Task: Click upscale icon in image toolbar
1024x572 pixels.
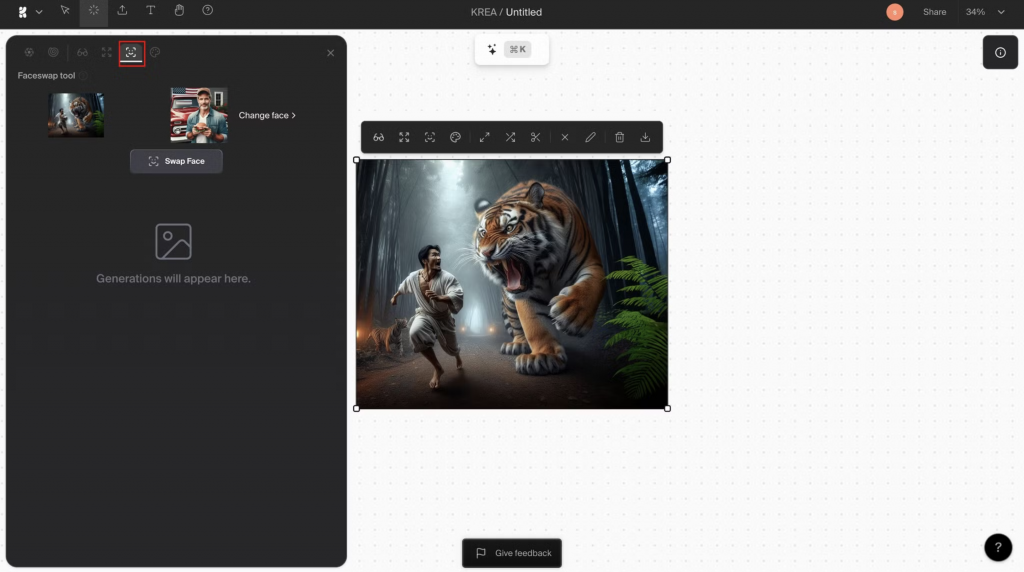Action: 404,137
